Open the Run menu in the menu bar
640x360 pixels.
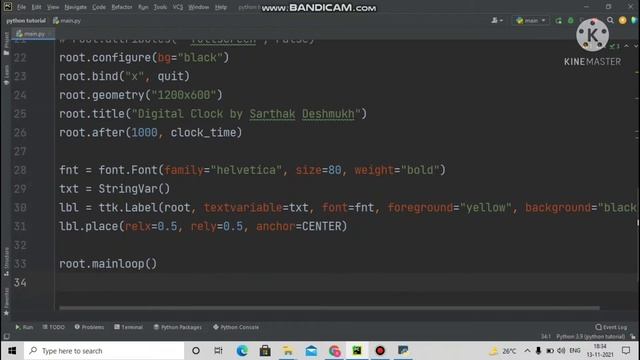(143, 7)
